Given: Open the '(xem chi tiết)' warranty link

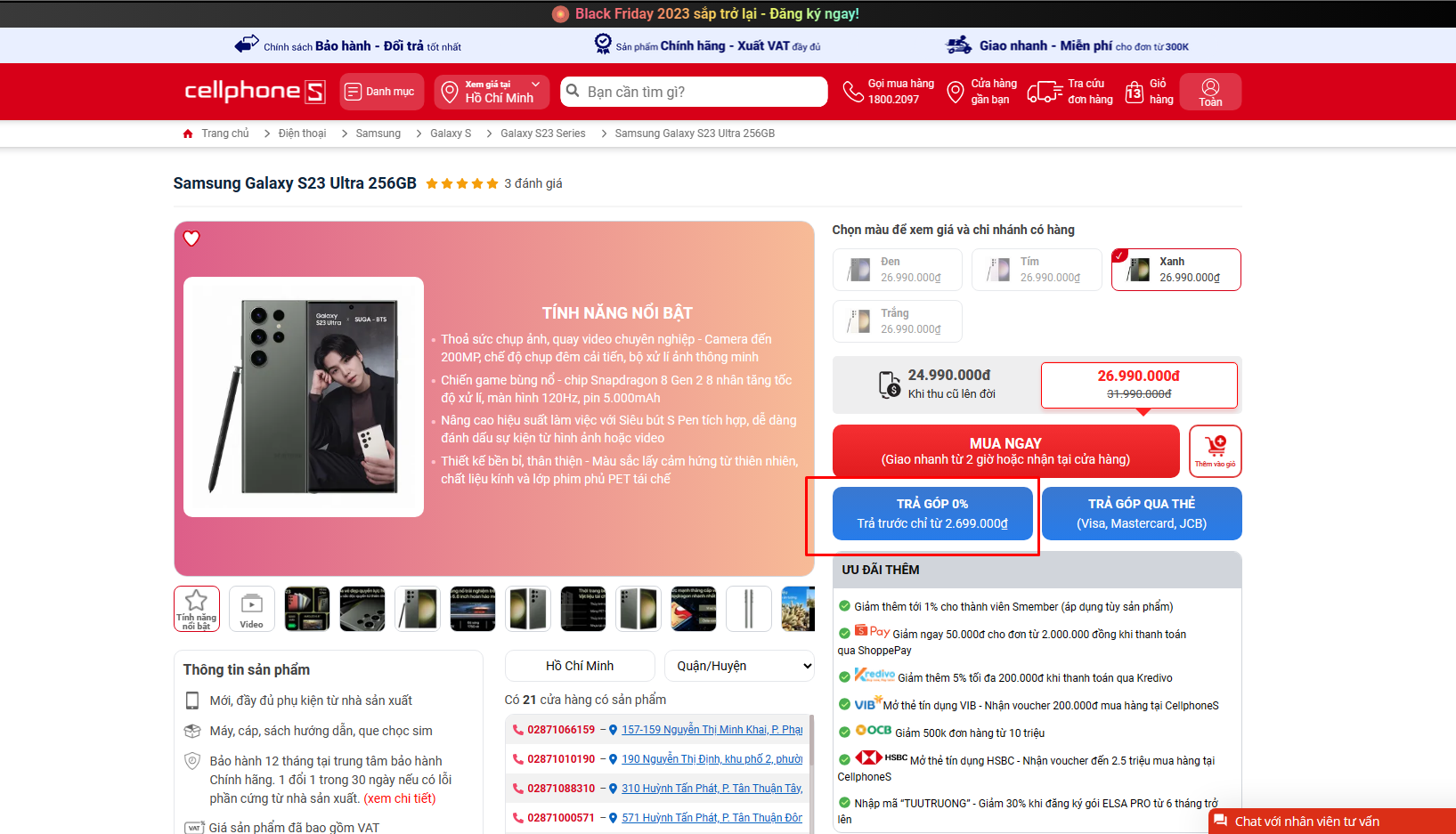Looking at the screenshot, I should (x=400, y=798).
